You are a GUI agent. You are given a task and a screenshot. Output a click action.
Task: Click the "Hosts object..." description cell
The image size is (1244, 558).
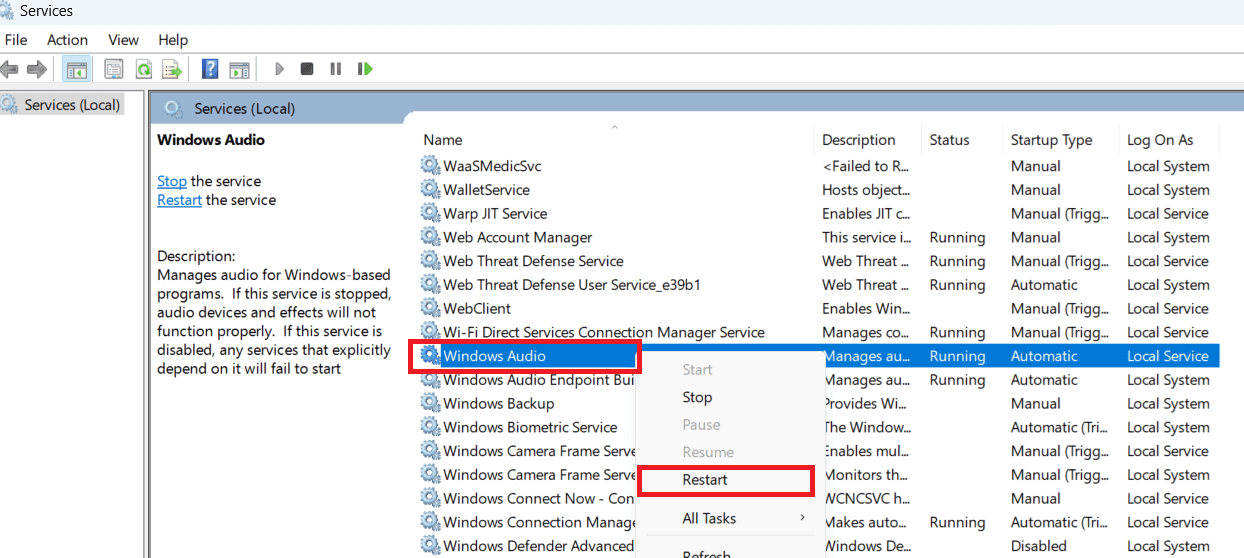point(865,190)
